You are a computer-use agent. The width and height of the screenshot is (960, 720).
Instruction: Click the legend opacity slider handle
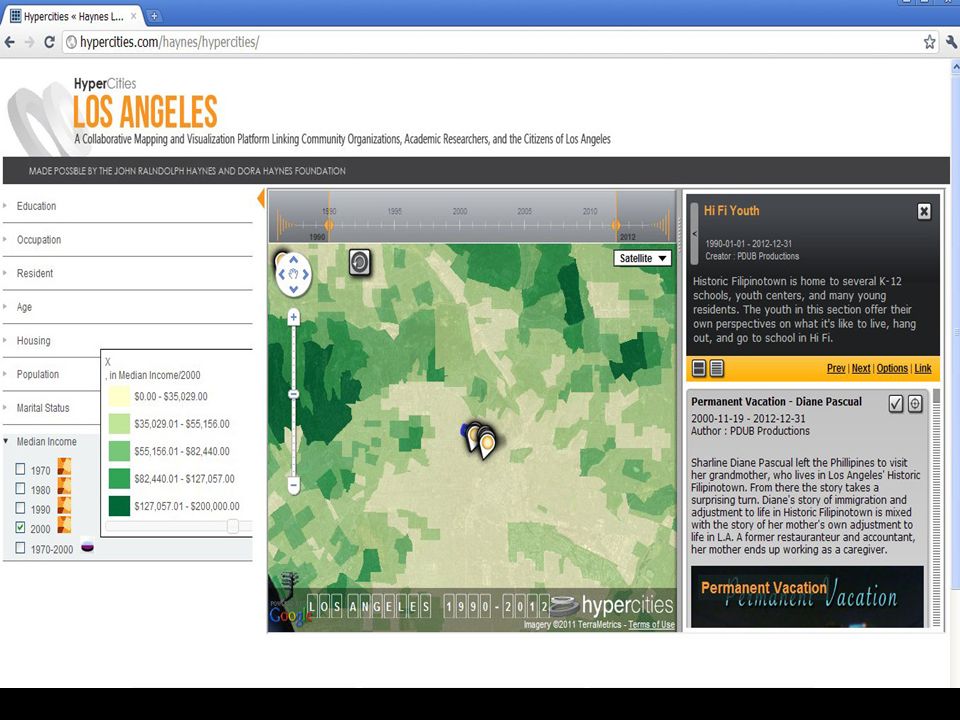(x=233, y=526)
